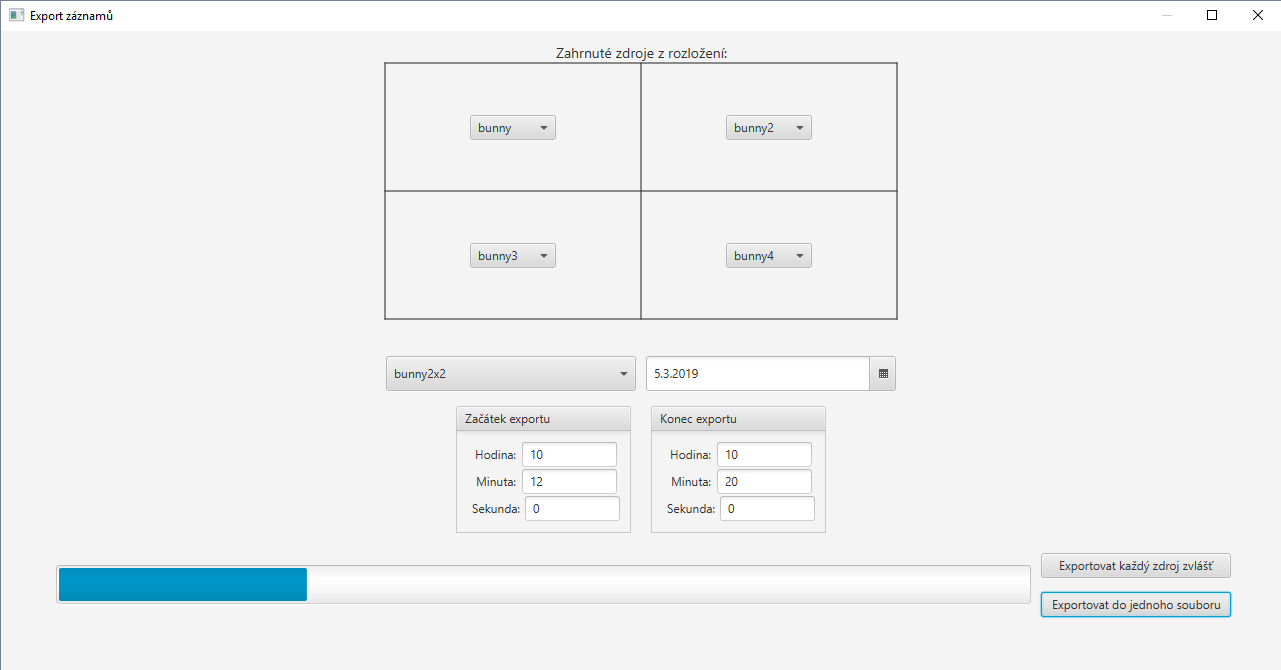Expand the bunny4 source dropdown
The width and height of the screenshot is (1281, 670).
(x=768, y=256)
